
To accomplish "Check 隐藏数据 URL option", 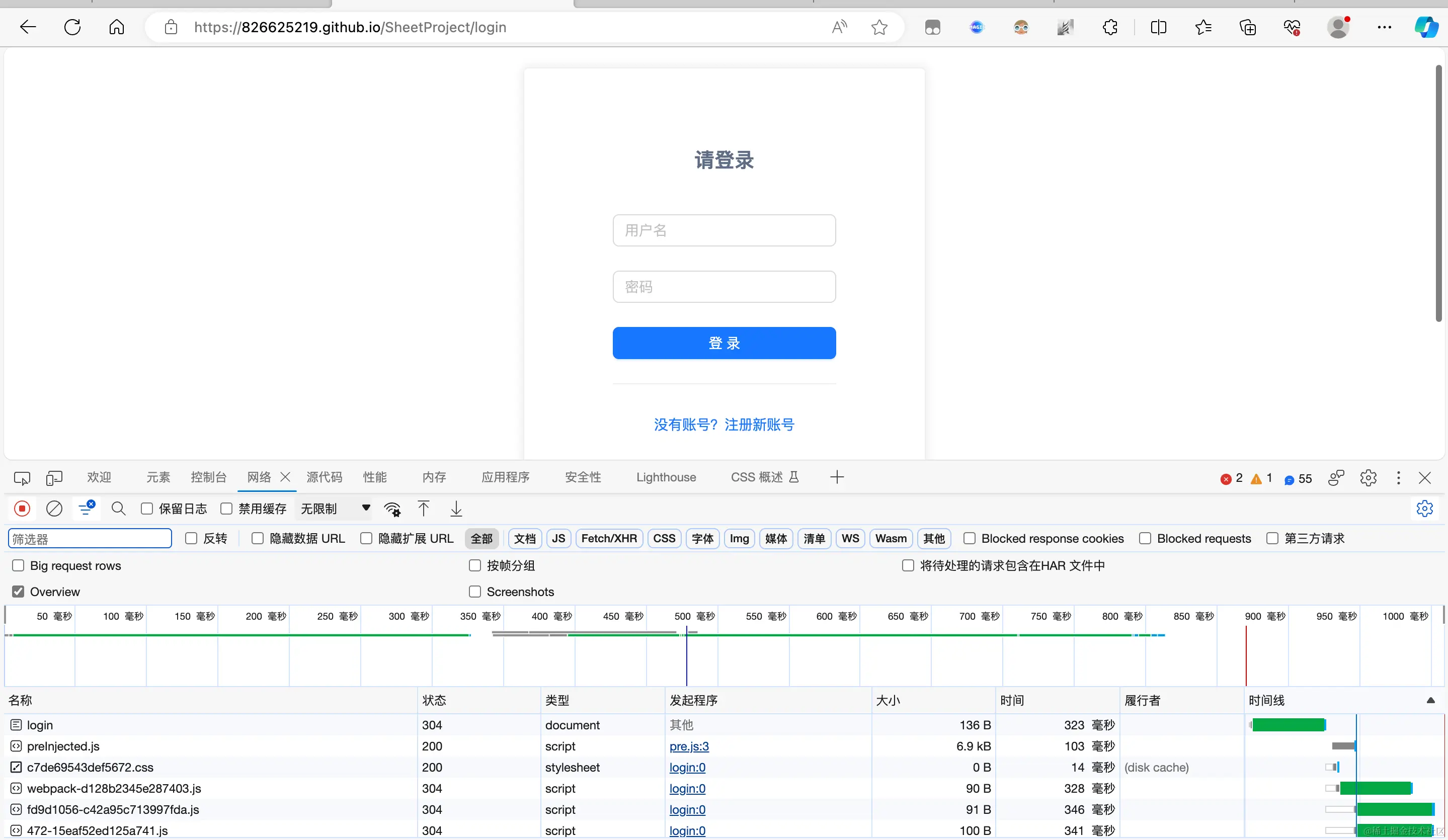I will click(x=258, y=538).
